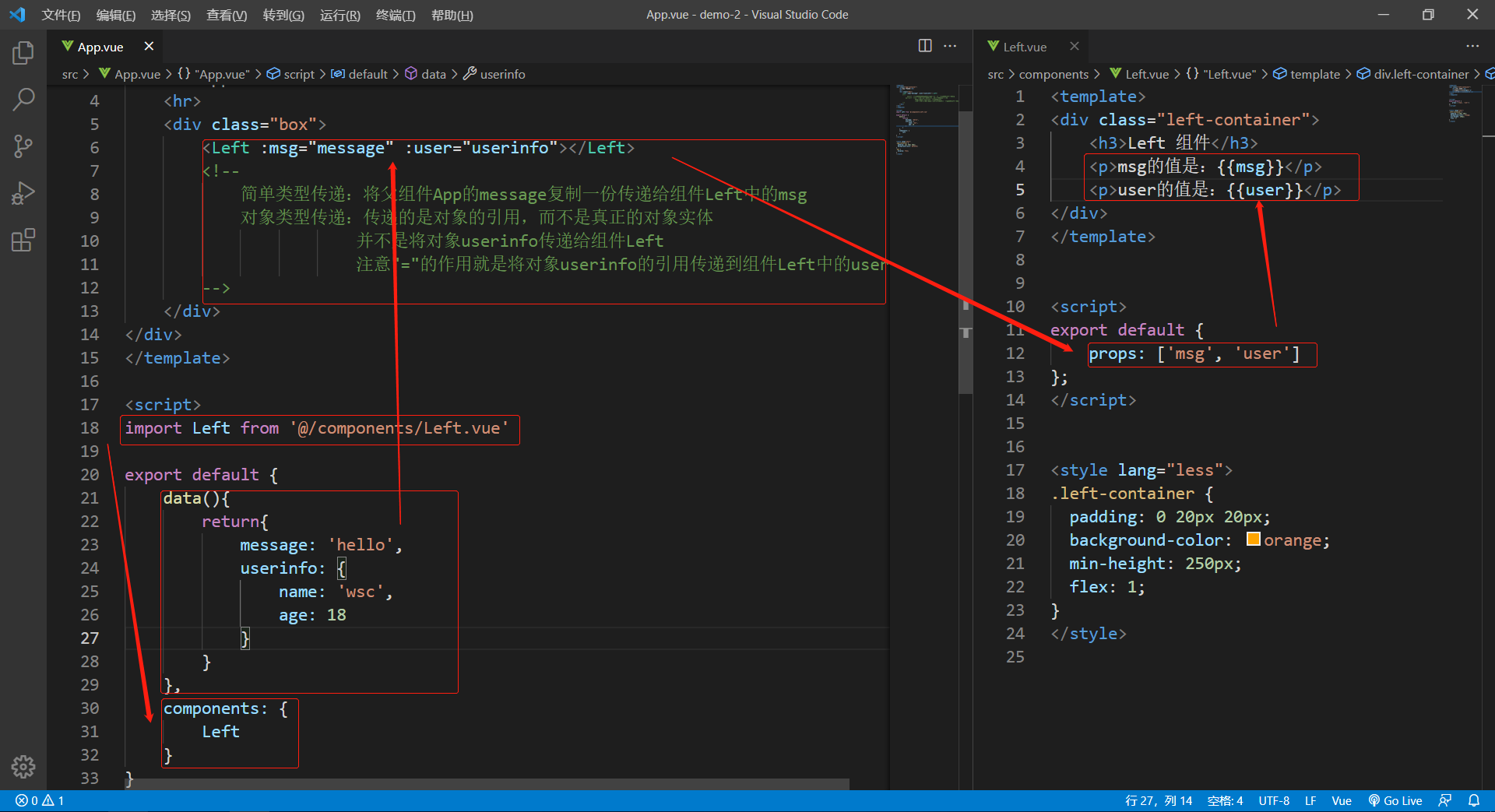1495x812 pixels.
Task: Select data in App.vue breadcrumb
Action: click(x=426, y=74)
